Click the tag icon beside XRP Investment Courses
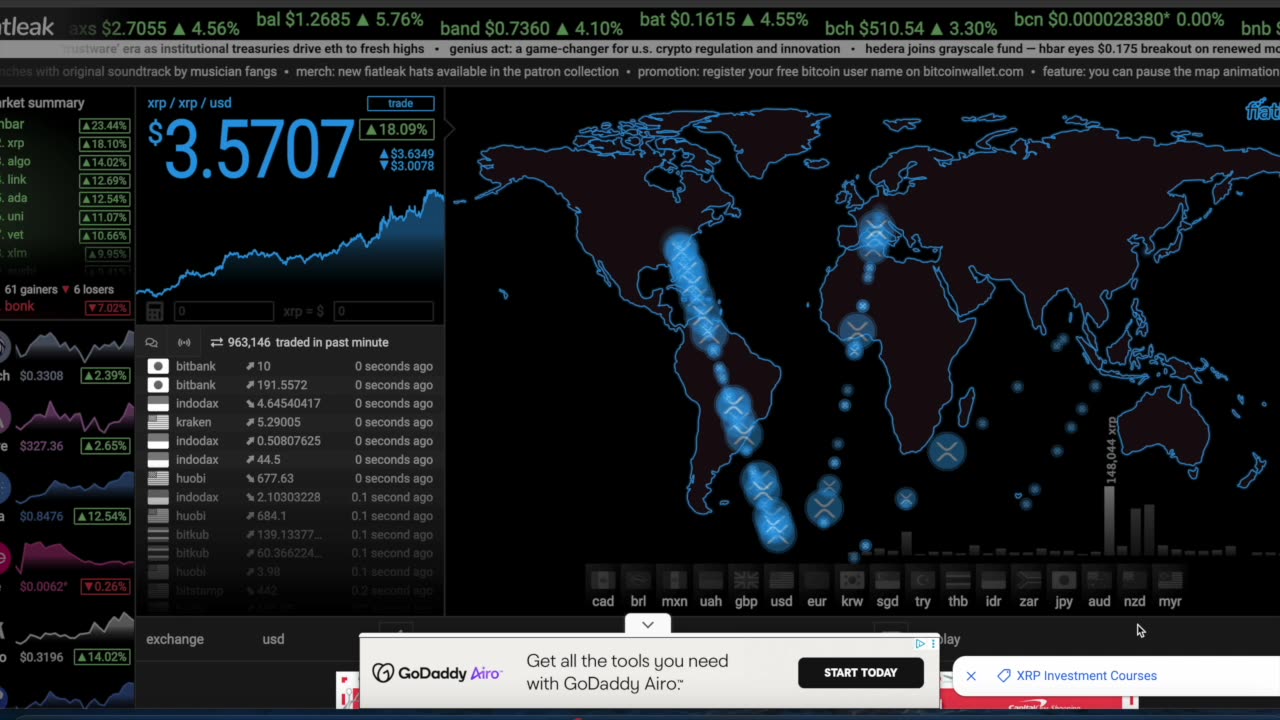 [1004, 676]
